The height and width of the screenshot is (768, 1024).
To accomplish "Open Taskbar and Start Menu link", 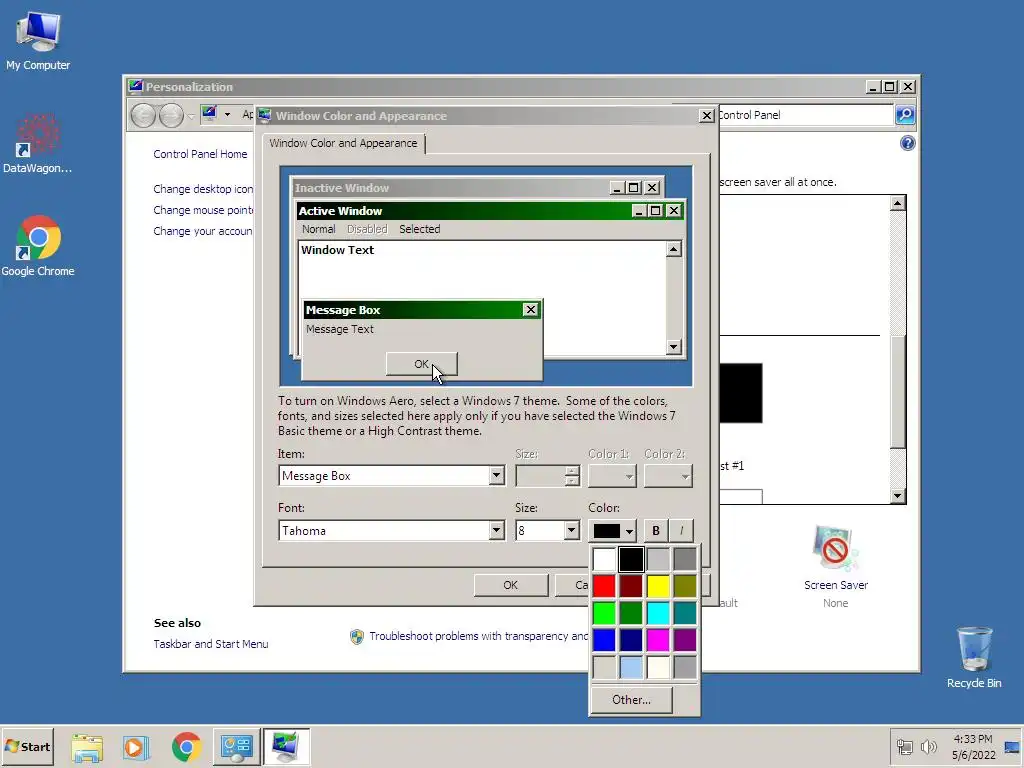I will (211, 644).
